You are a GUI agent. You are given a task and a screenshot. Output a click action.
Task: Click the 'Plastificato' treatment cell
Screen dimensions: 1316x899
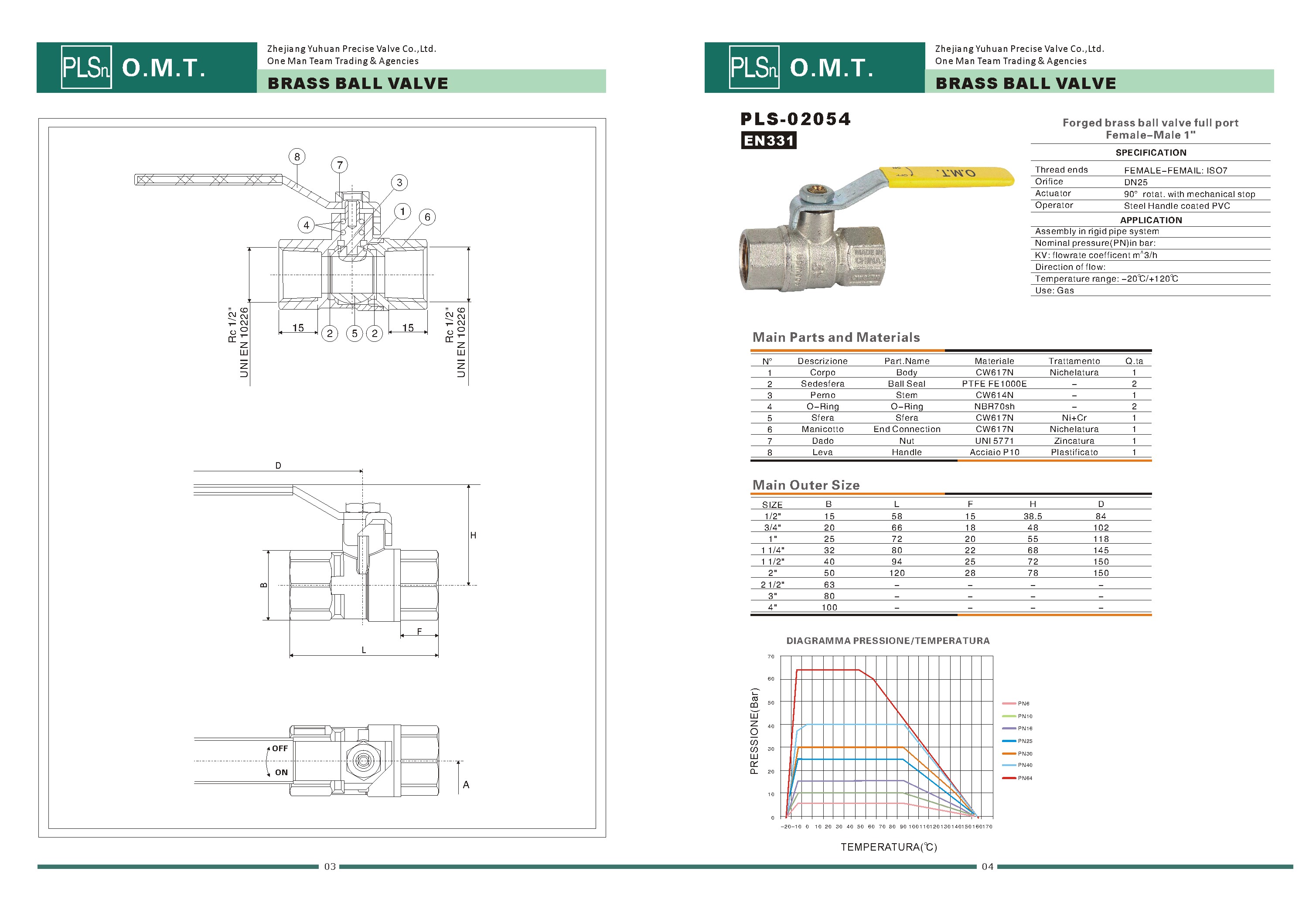click(x=1074, y=452)
